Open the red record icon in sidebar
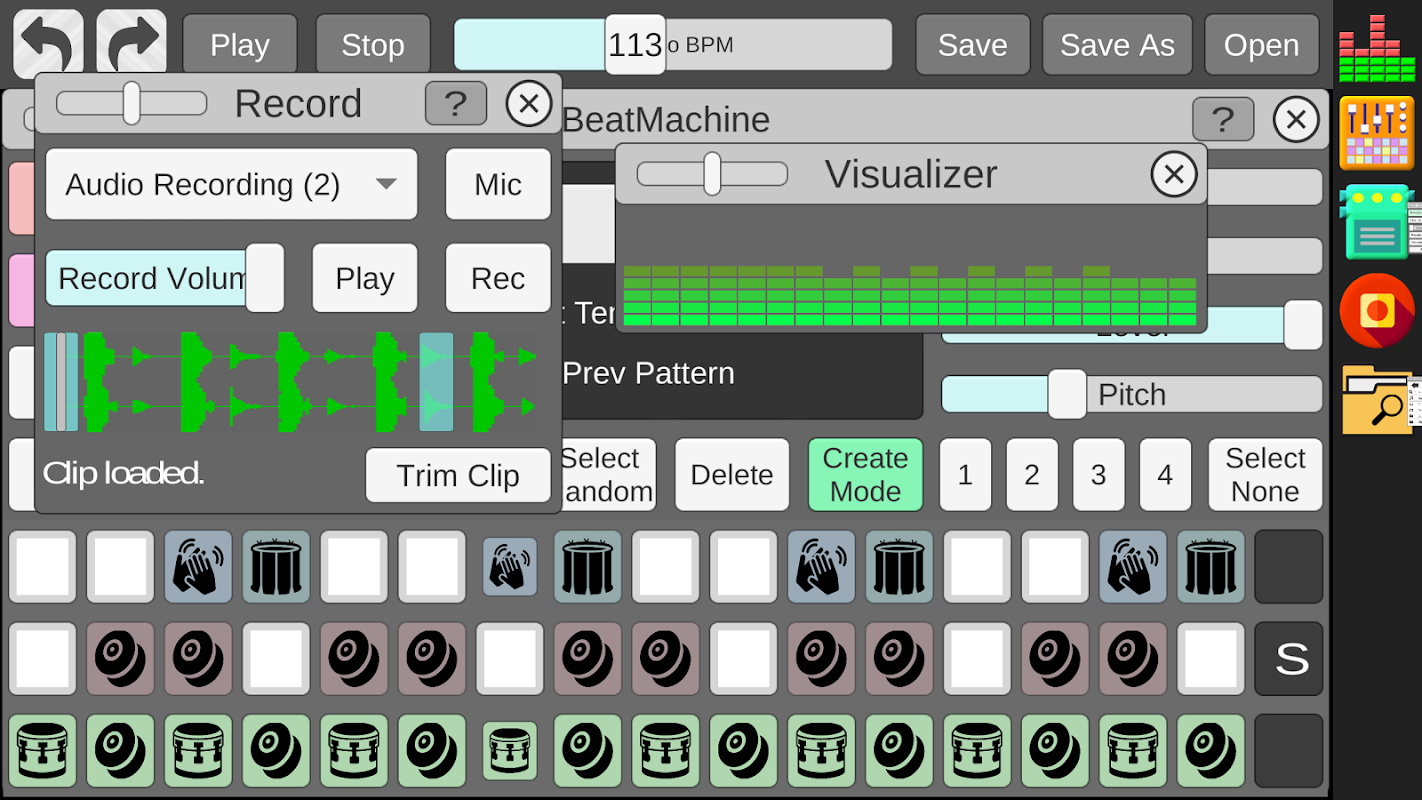Screen dimensions: 1422x800 [1377, 310]
